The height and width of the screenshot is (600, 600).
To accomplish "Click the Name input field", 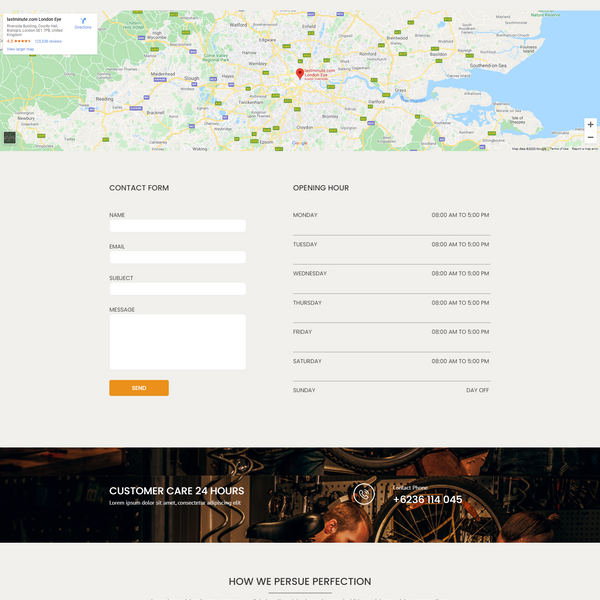I will pos(177,226).
